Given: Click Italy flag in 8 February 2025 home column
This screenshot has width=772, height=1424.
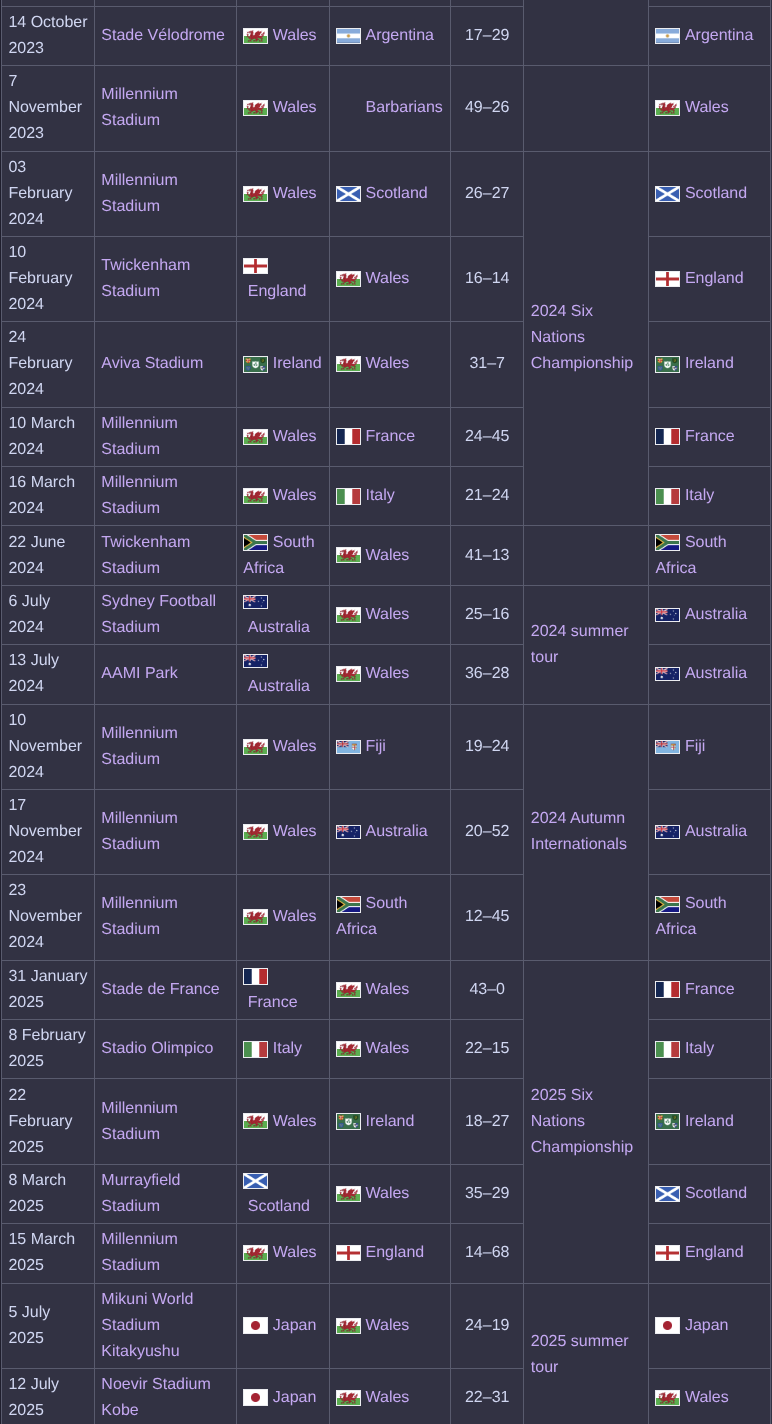Looking at the screenshot, I should pyautogui.click(x=255, y=1049).
